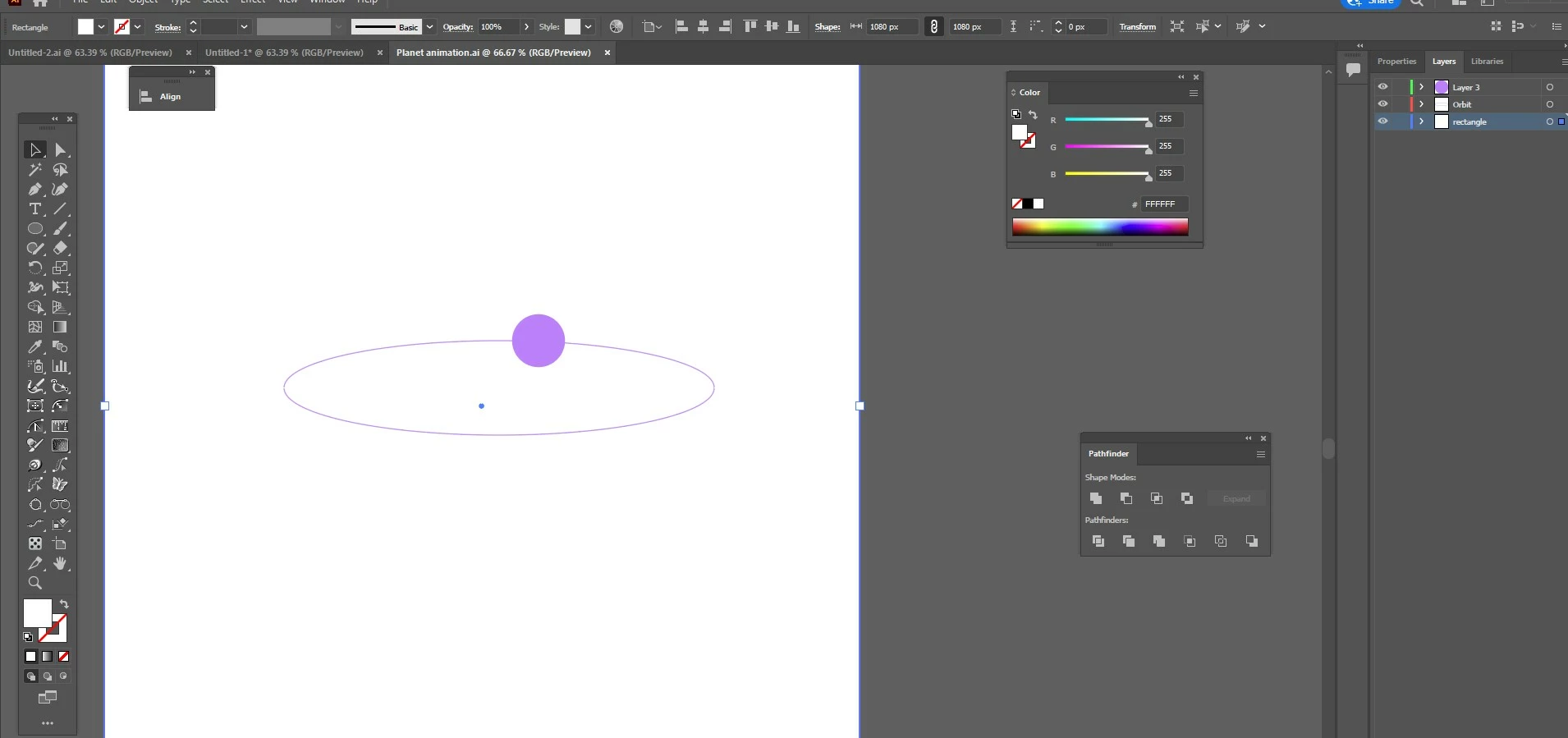
Task: Select the Magic Wand tool
Action: coord(34,170)
